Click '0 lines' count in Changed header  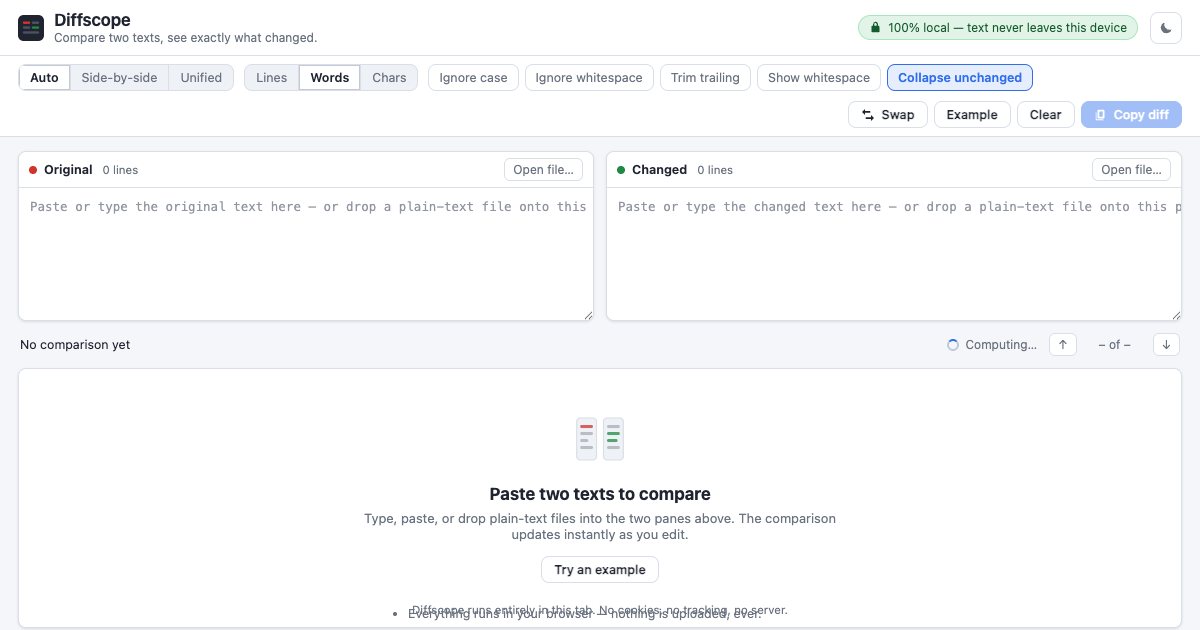[x=715, y=170]
